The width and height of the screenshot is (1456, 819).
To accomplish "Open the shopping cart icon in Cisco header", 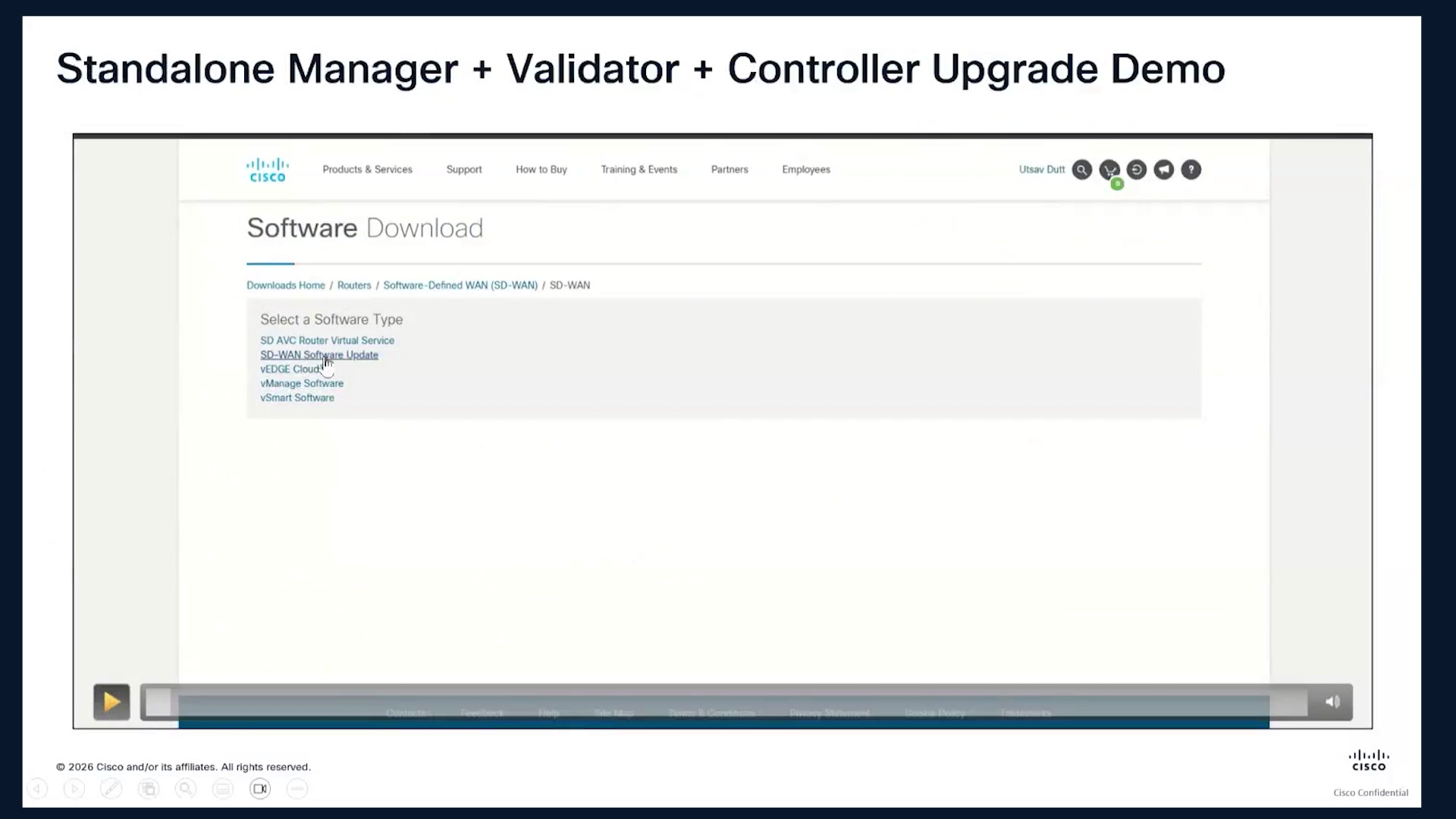I will (1109, 170).
